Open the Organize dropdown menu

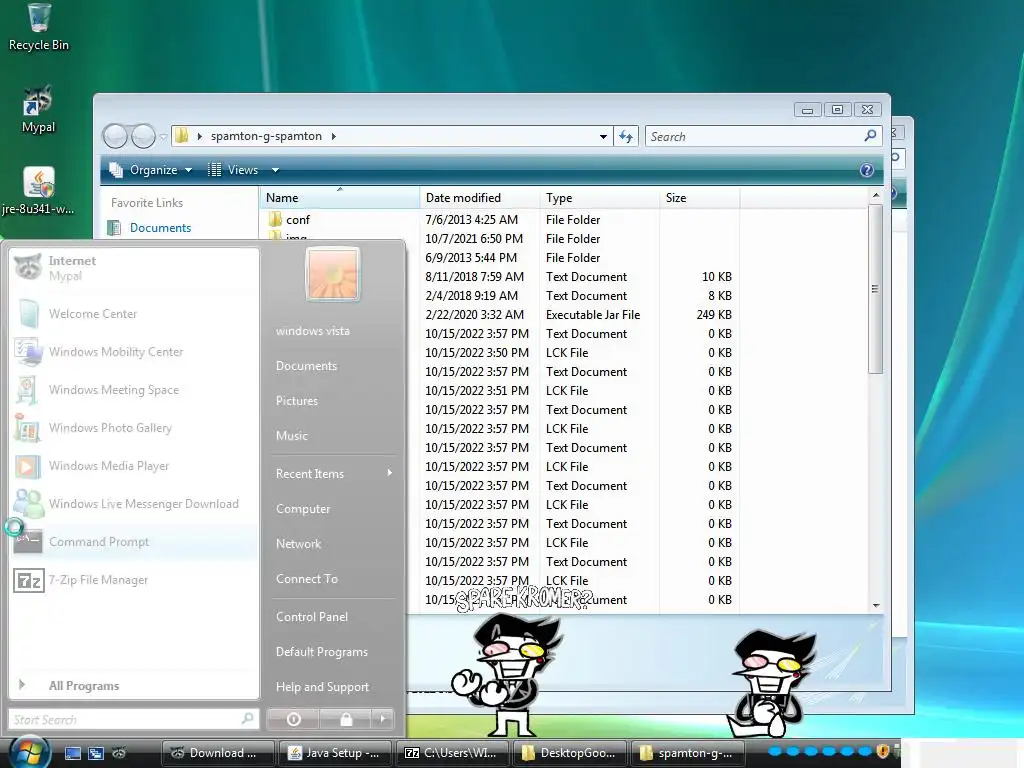[152, 170]
